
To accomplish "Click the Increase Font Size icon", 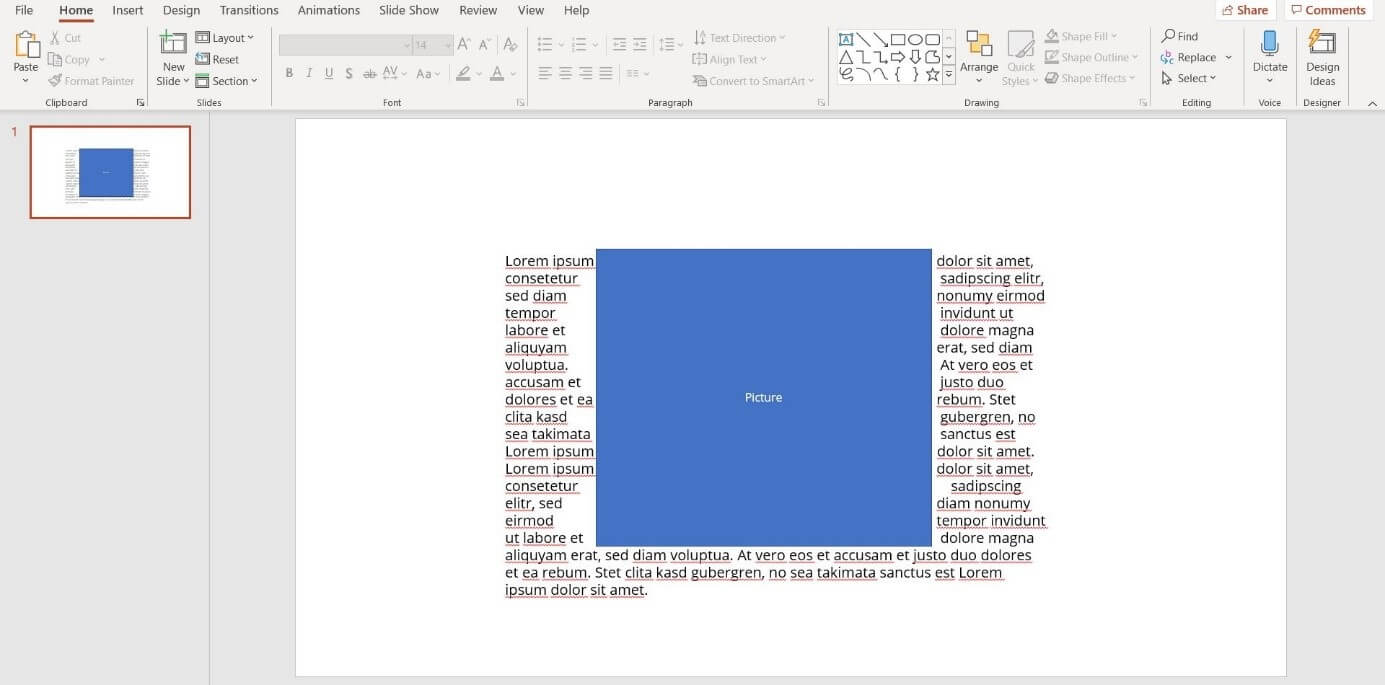I will coord(462,44).
